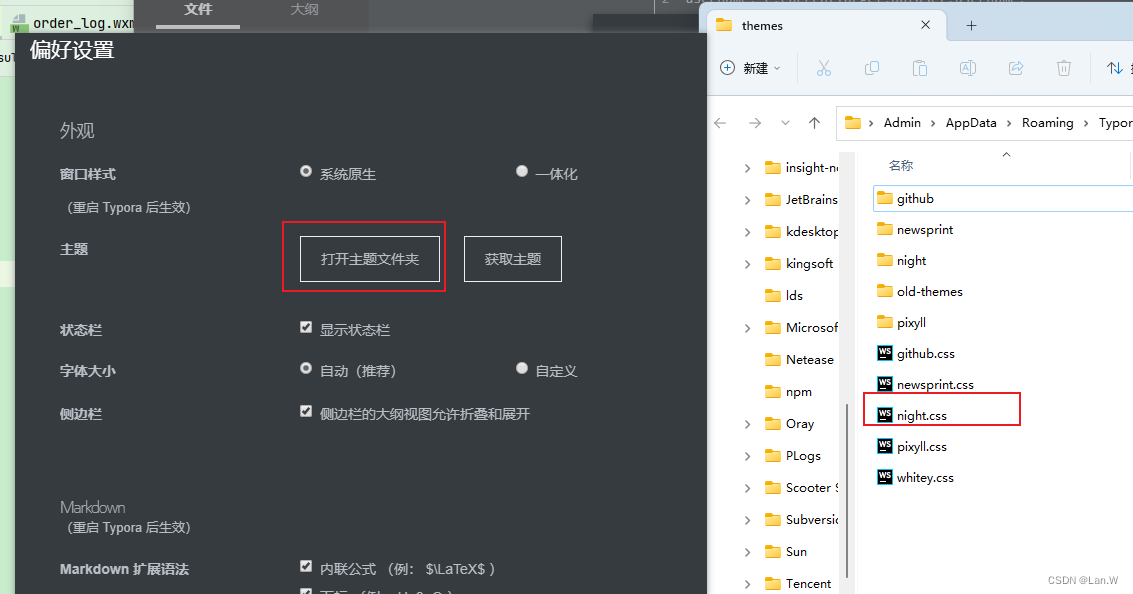Click Admin in address breadcrumb
This screenshot has width=1133, height=594.
902,123
